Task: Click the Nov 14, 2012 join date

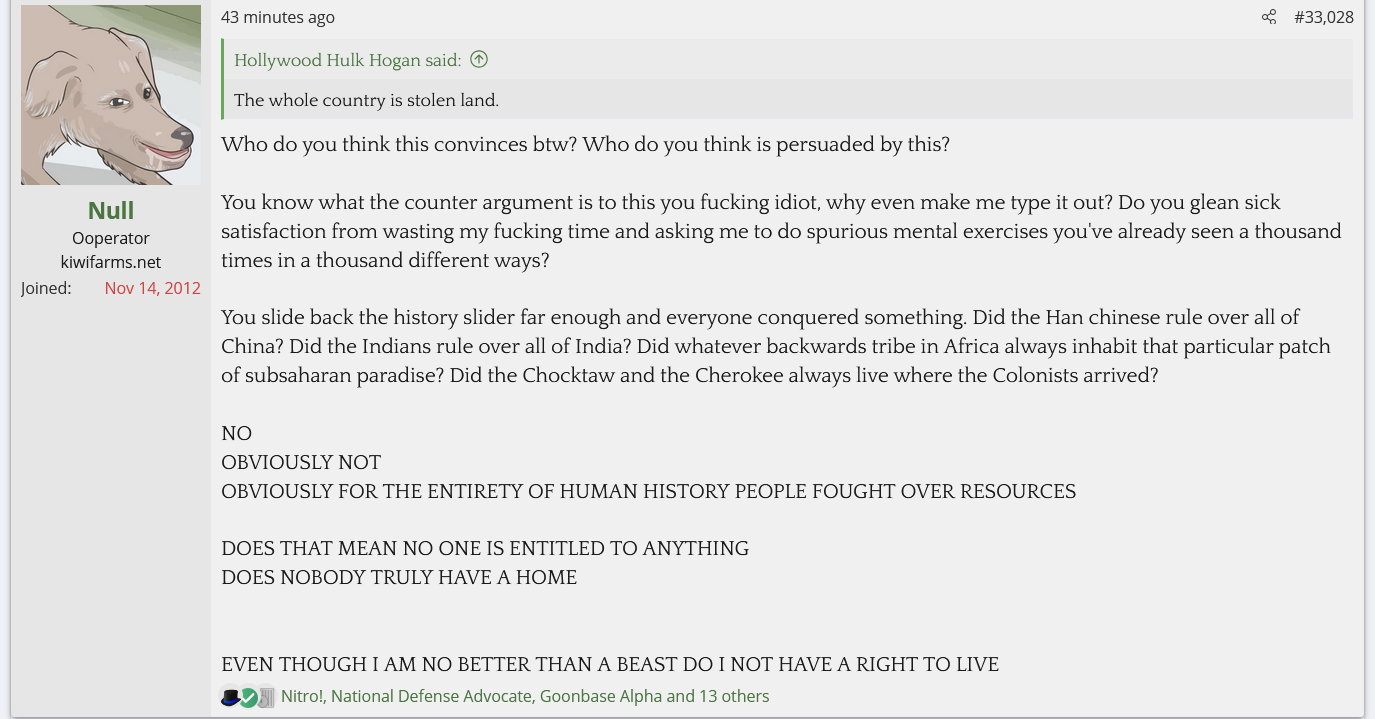Action: tap(152, 288)
